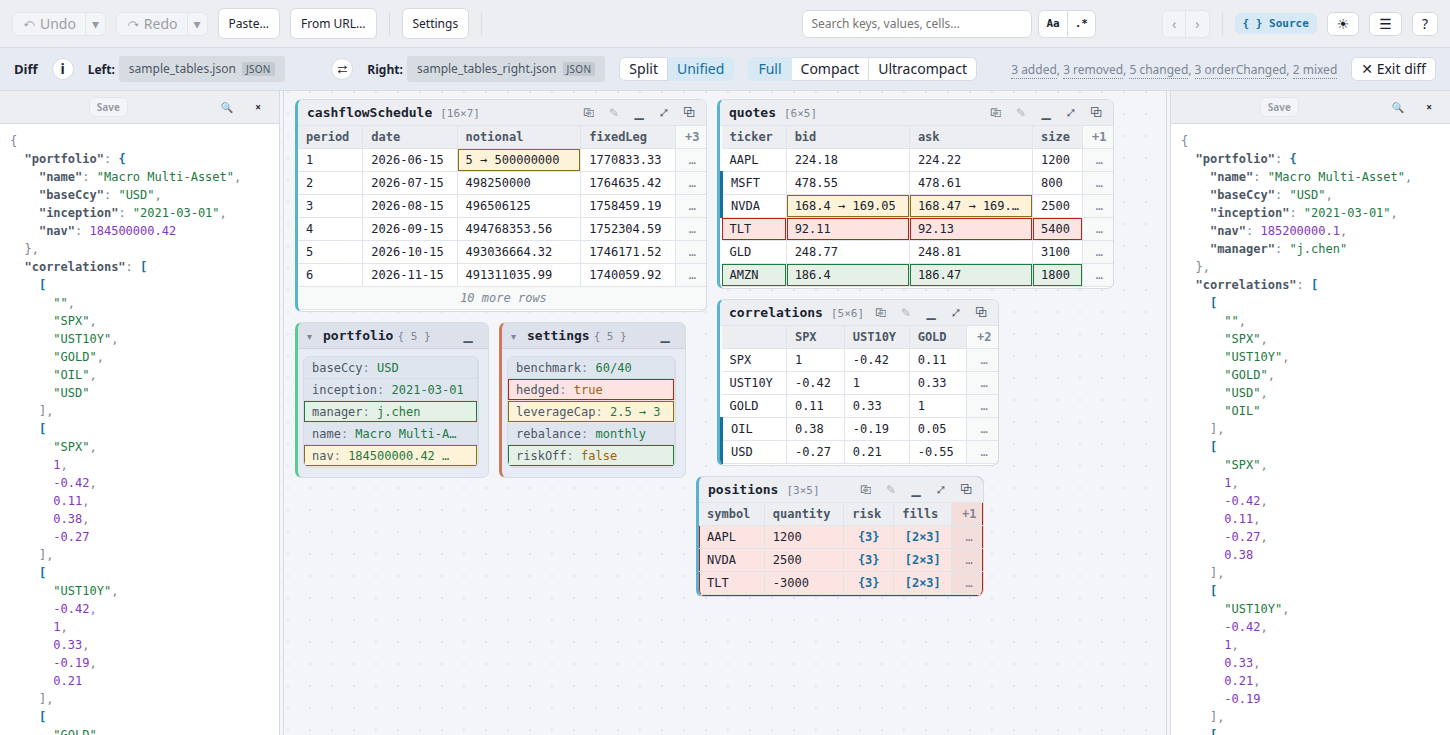Expand the correlations table to fullscreen
The height and width of the screenshot is (735, 1450).
point(956,313)
